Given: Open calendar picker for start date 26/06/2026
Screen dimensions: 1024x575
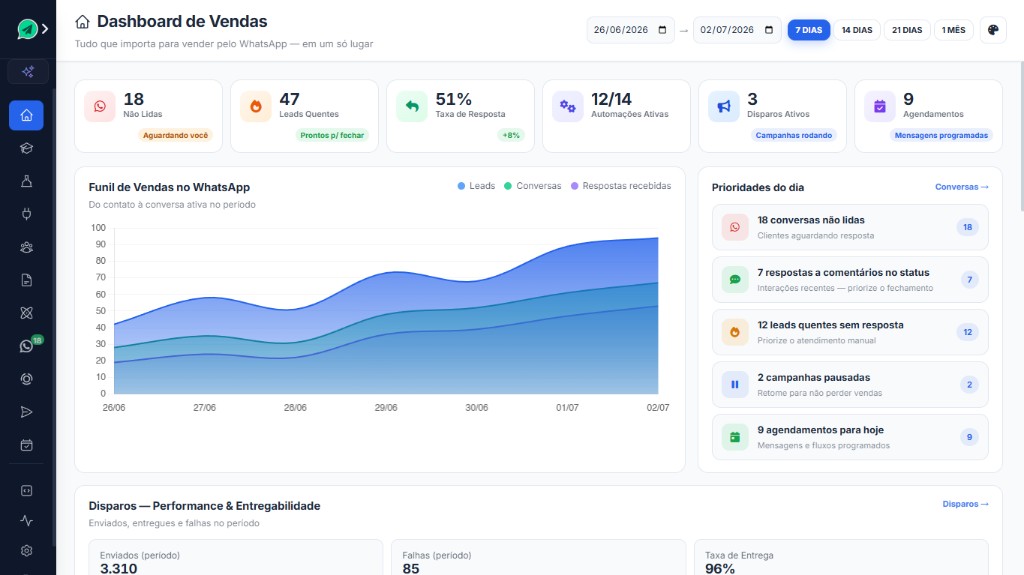Looking at the screenshot, I should point(662,30).
